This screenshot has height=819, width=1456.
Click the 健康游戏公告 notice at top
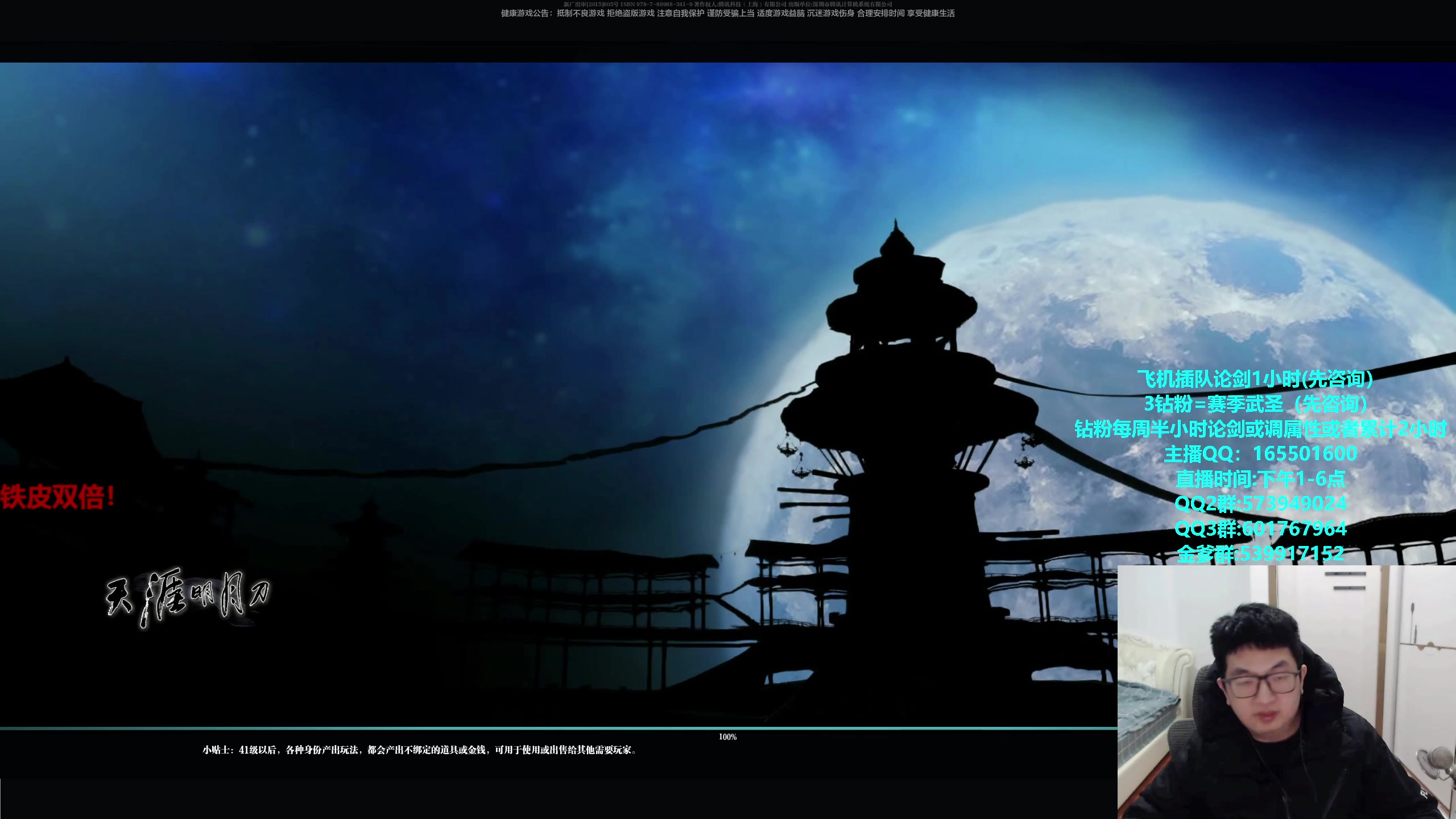727,13
